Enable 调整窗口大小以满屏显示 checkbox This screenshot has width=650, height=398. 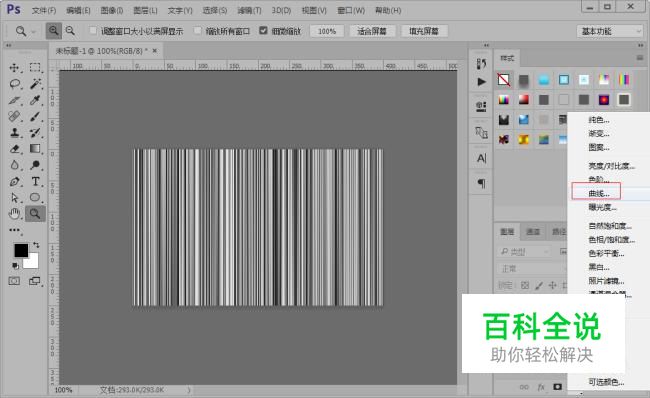(93, 31)
